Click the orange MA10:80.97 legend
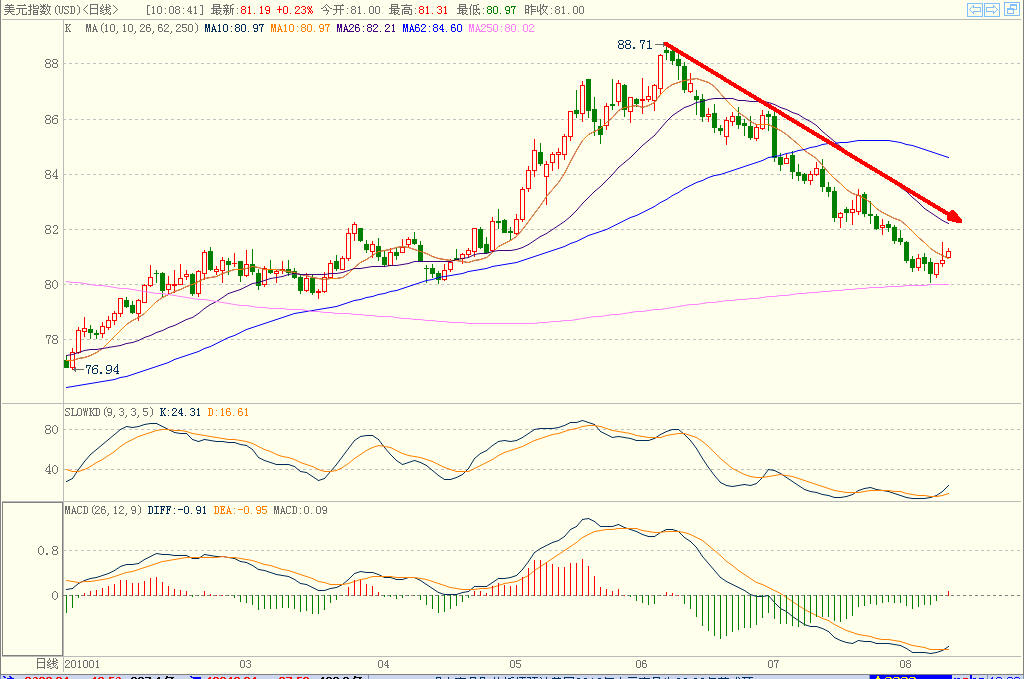The height and width of the screenshot is (679, 1024). (x=300, y=28)
